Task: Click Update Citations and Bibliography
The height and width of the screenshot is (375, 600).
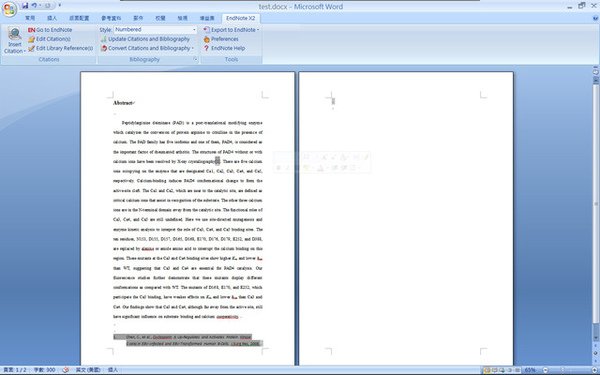Action: (145, 39)
